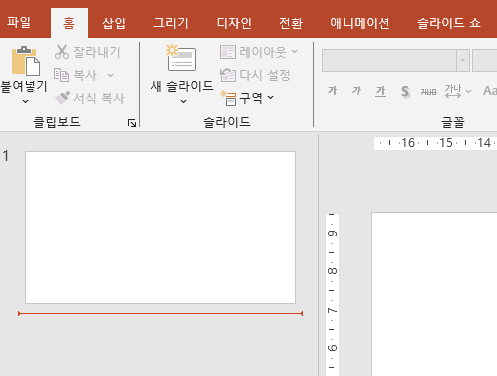Open the 슬라이드 쇼 tab

point(449,23)
